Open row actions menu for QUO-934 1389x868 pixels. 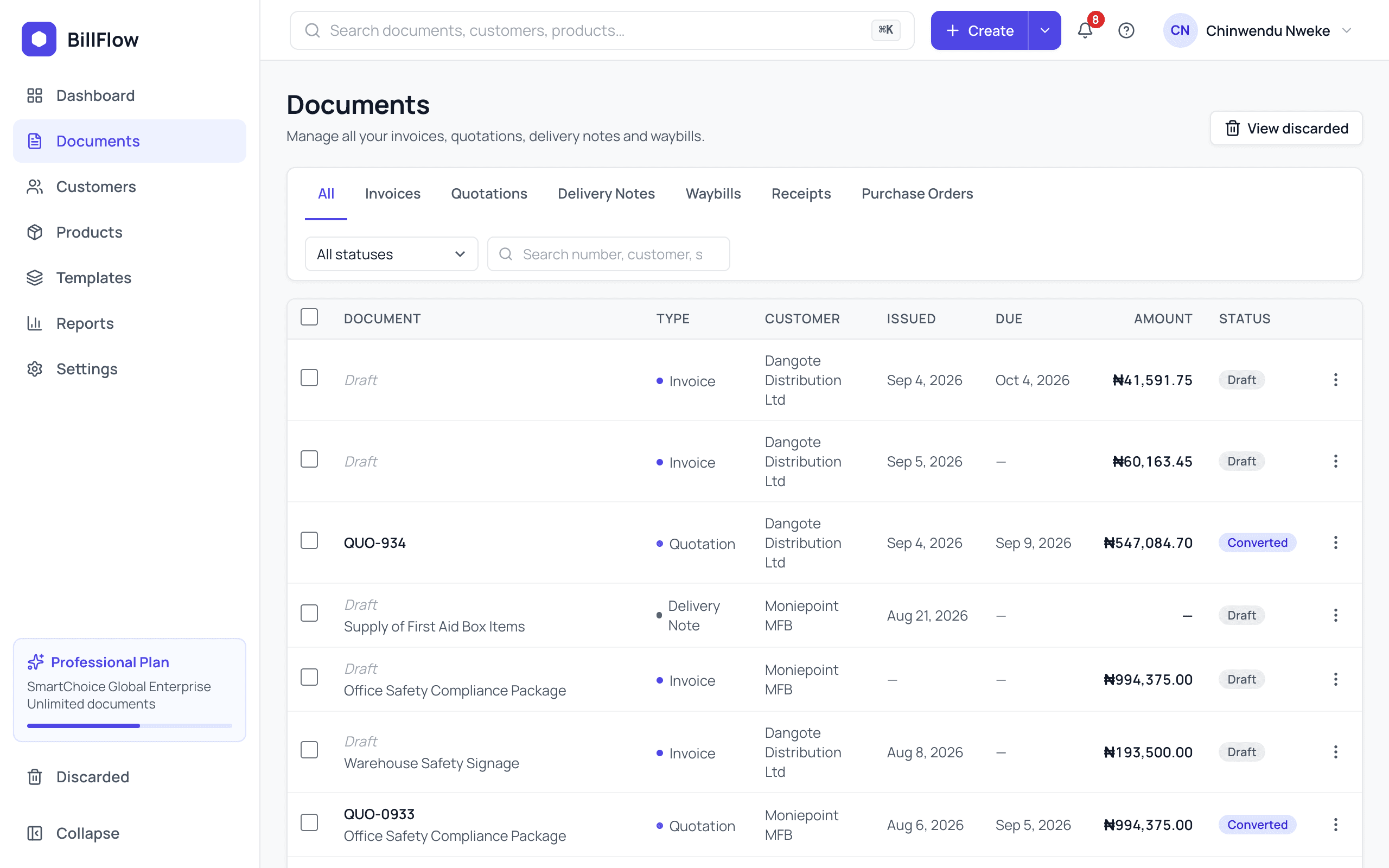(1336, 542)
